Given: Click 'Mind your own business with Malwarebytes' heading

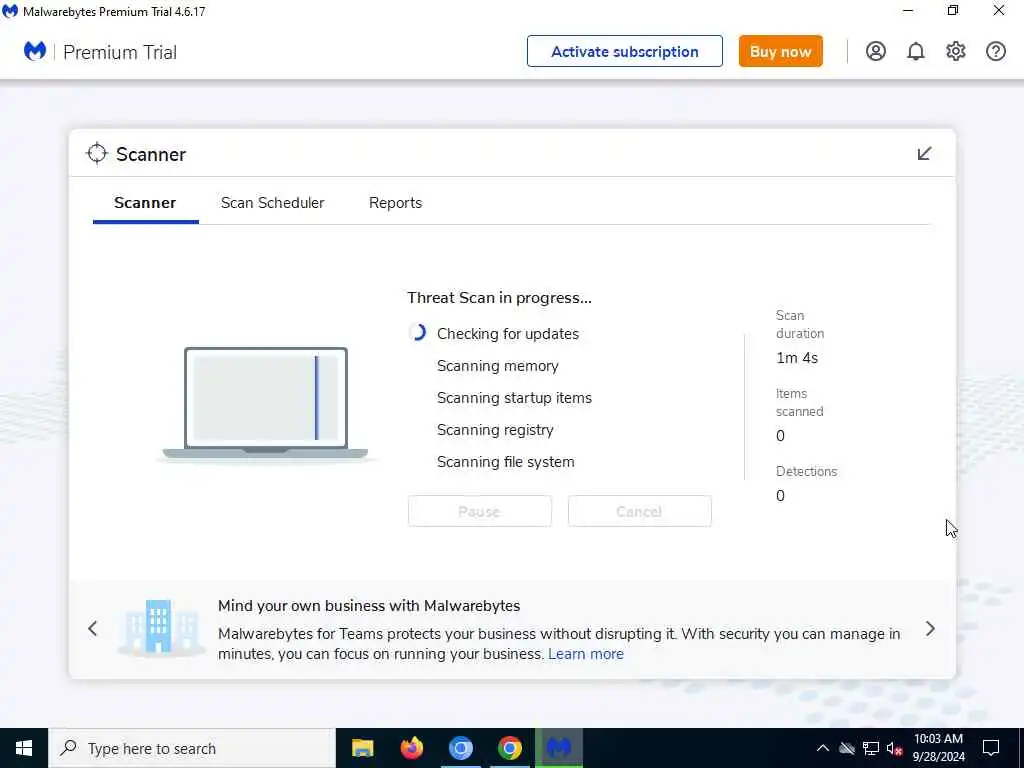Looking at the screenshot, I should (369, 605).
